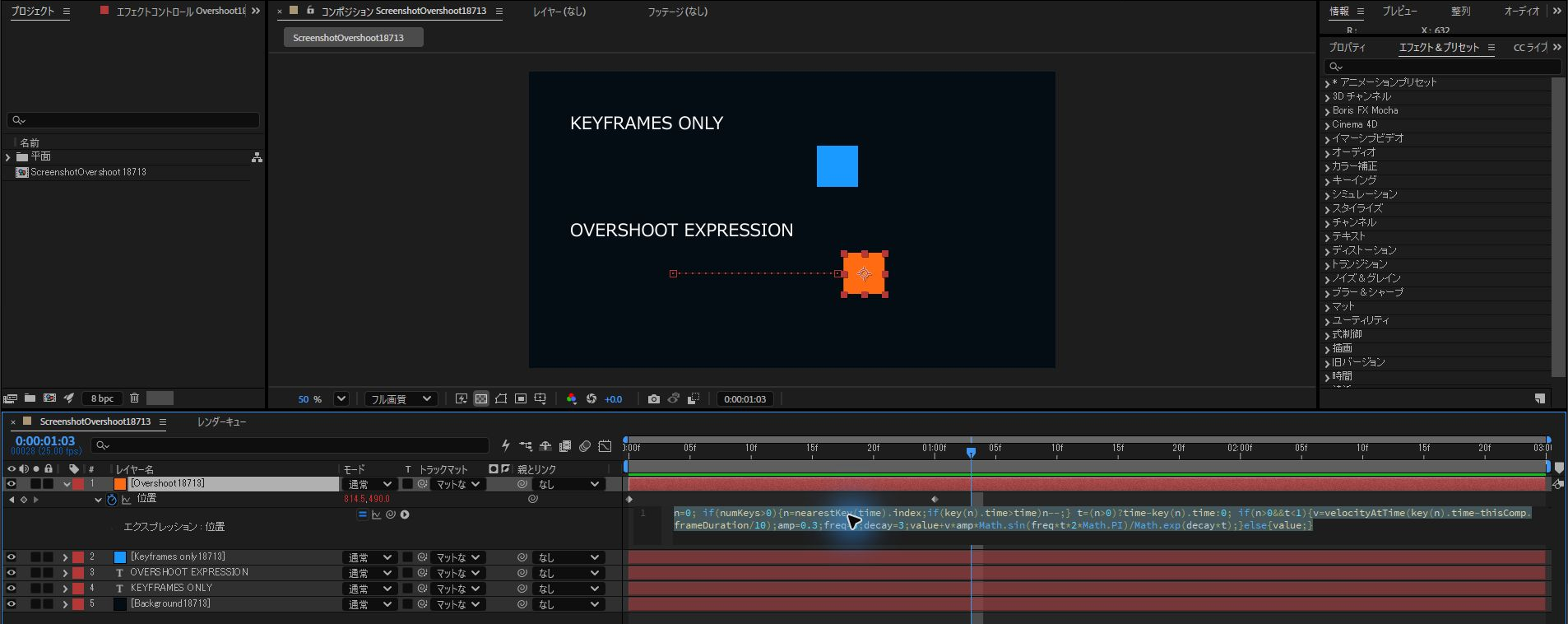1568x624 pixels.
Task: Click the 8 bpc color depth button
Action: click(x=102, y=398)
